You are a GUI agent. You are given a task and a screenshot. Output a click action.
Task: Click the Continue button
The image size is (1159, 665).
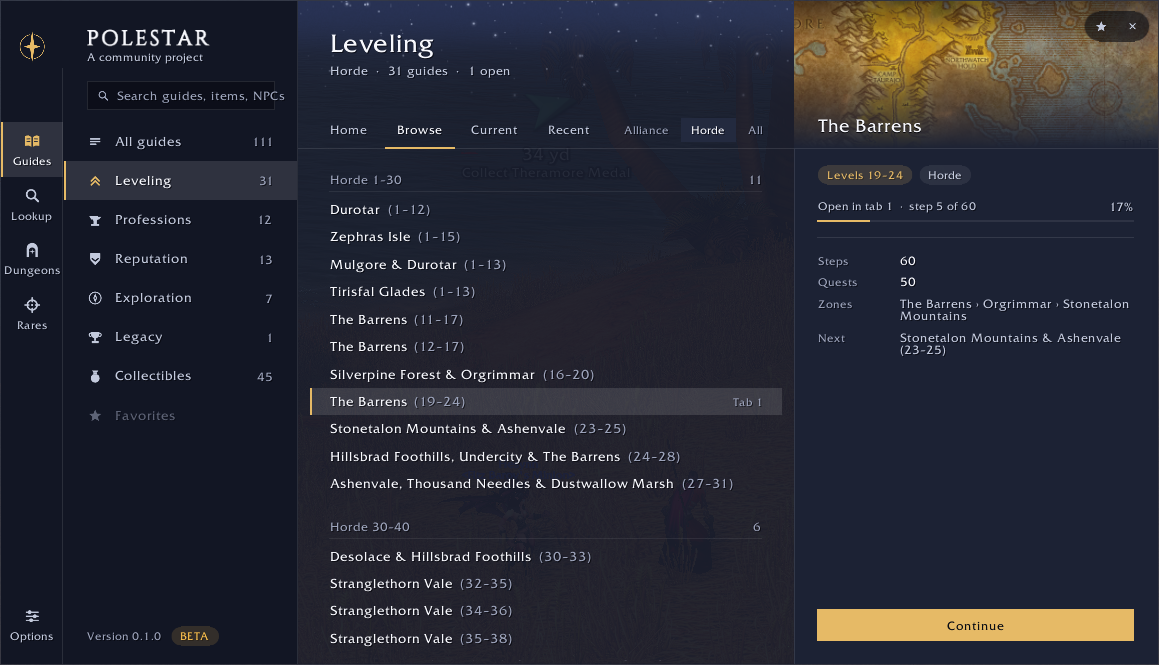(975, 625)
